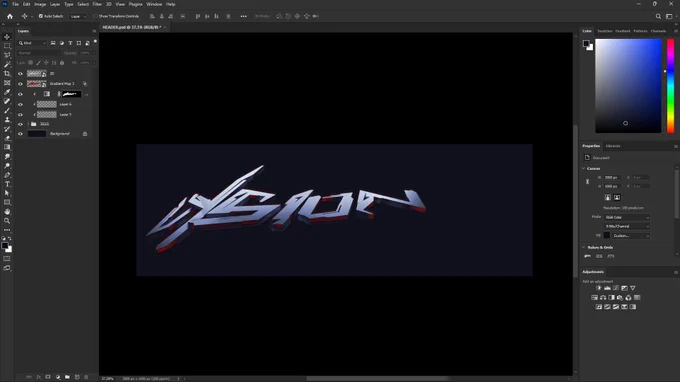This screenshot has height=382, width=680.
Task: Select the Gradient tool
Action: click(x=7, y=147)
